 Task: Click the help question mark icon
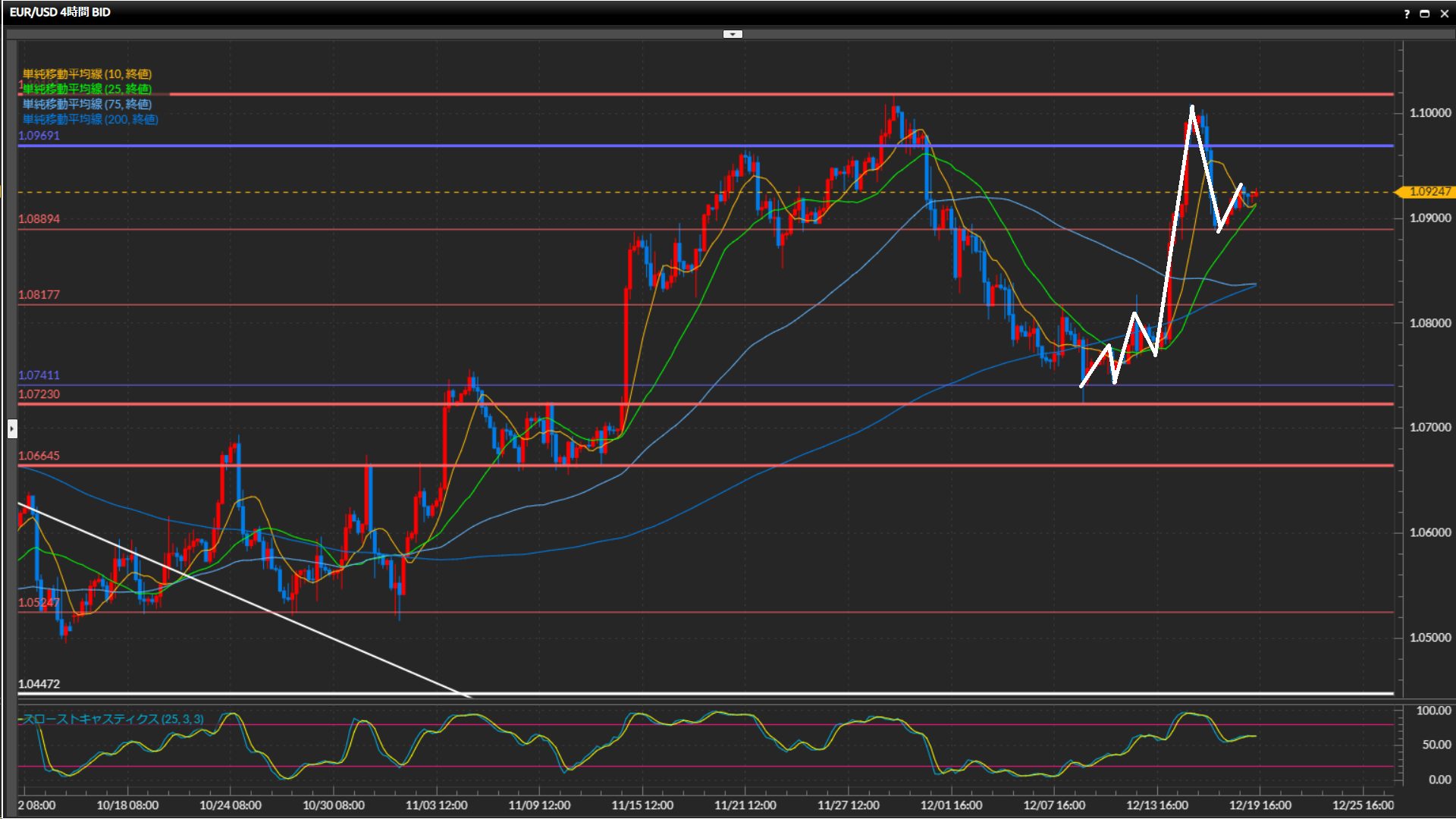click(x=1407, y=14)
